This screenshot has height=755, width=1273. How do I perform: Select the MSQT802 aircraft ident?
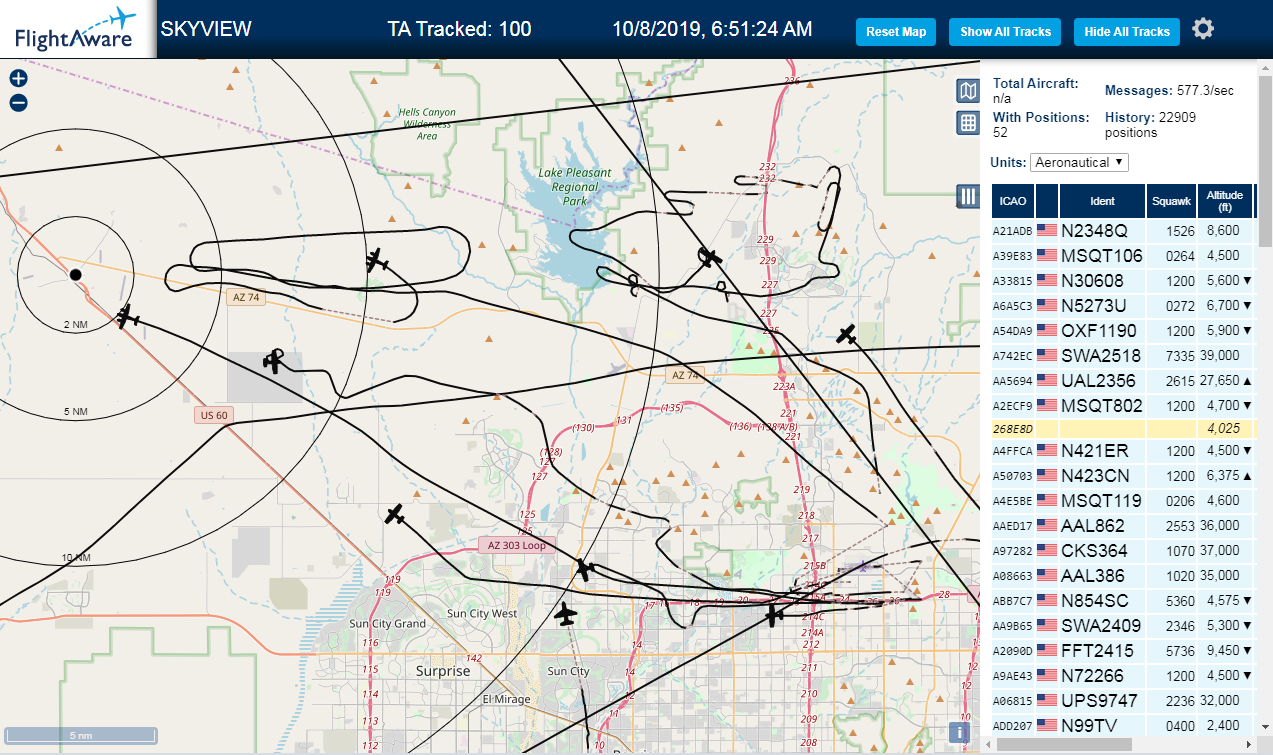pyautogui.click(x=1101, y=405)
